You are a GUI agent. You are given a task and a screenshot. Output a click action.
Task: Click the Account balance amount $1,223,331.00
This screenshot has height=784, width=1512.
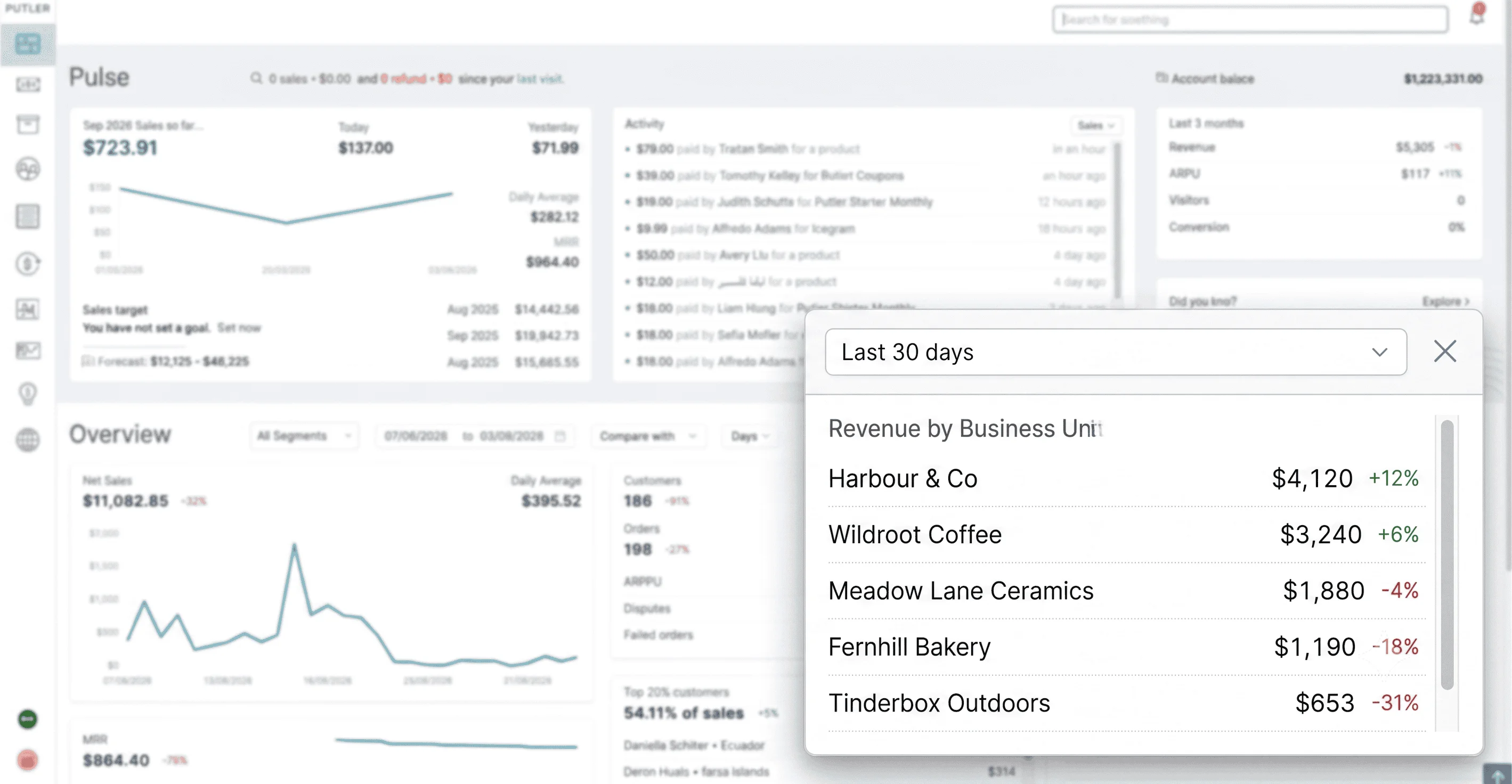tap(1443, 79)
